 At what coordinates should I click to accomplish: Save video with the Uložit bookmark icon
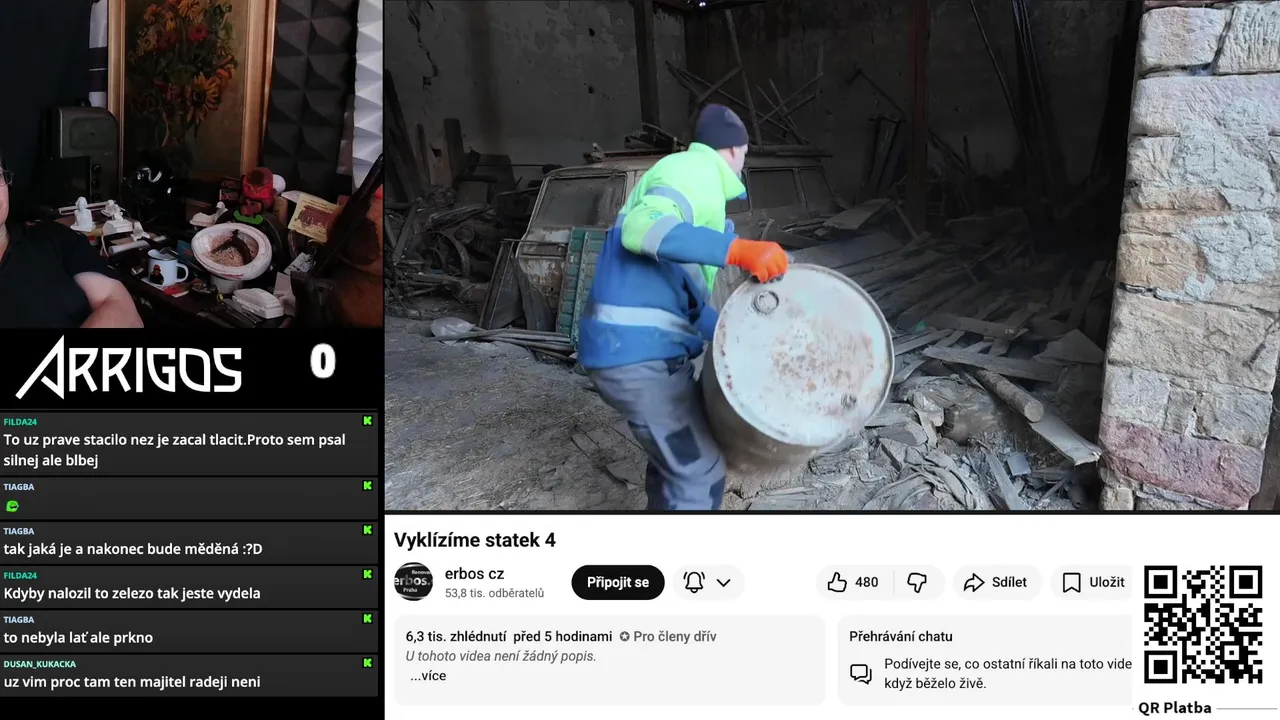click(x=1072, y=582)
